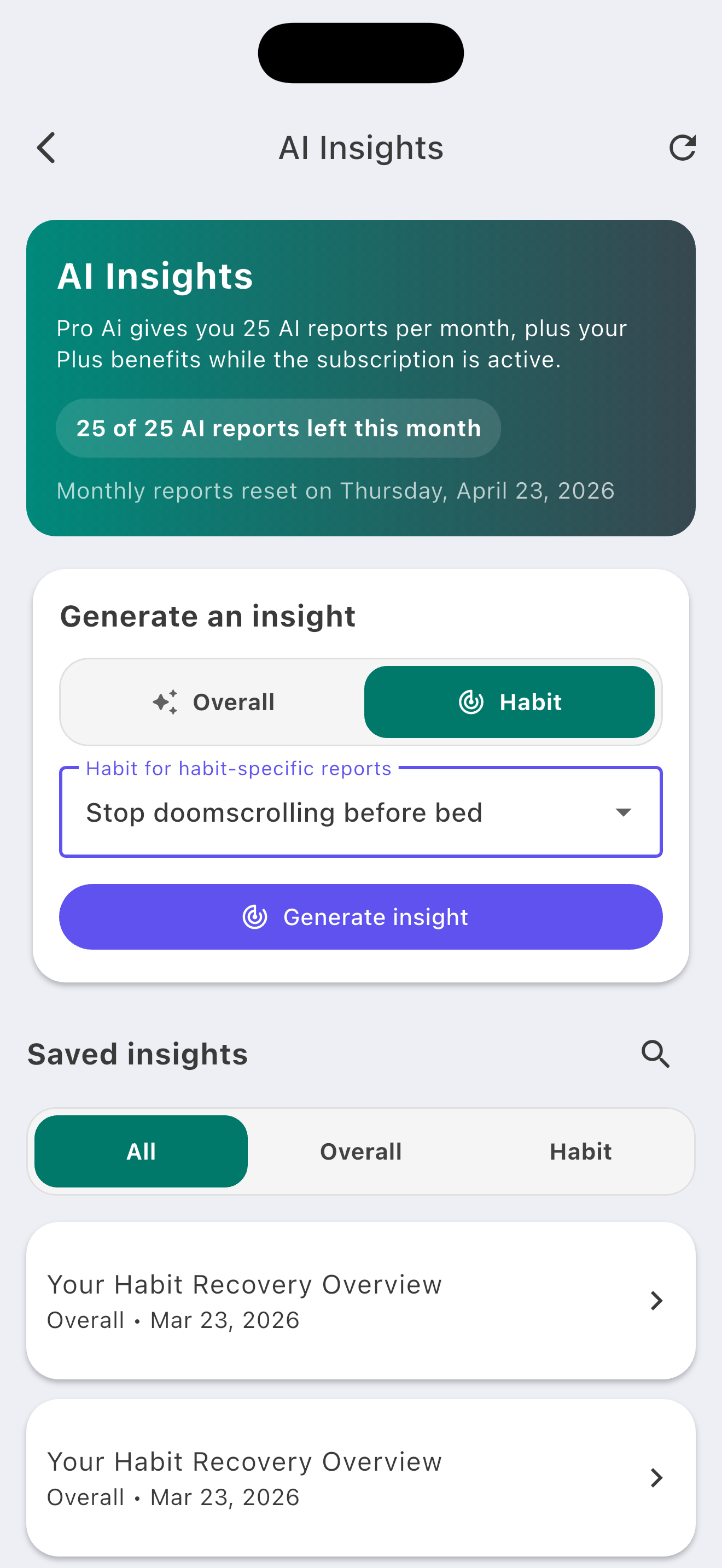Click dropdown arrow next to Stop doomscrolling before bed

[x=624, y=811]
